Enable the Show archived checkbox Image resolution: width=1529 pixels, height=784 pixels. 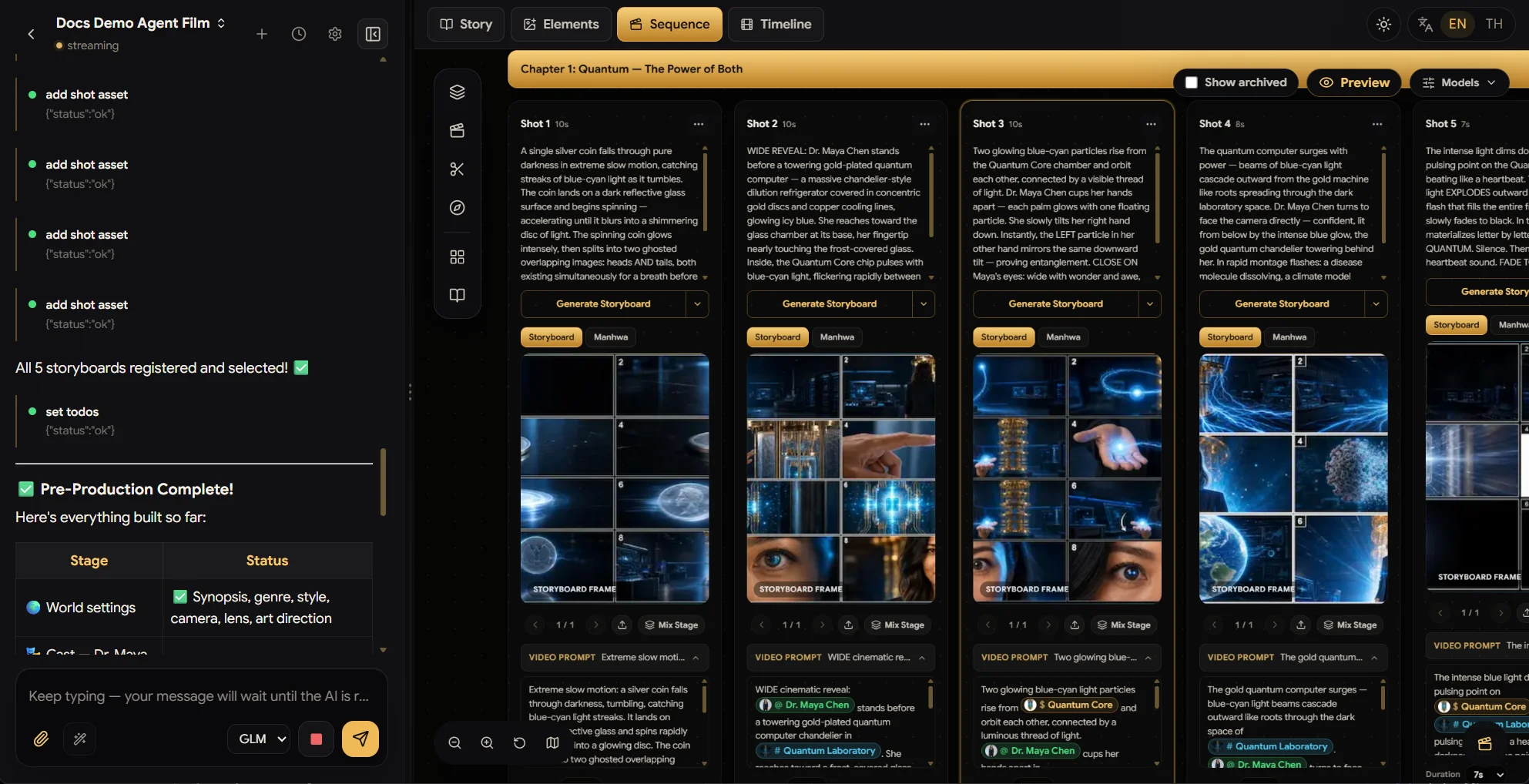[x=1192, y=82]
